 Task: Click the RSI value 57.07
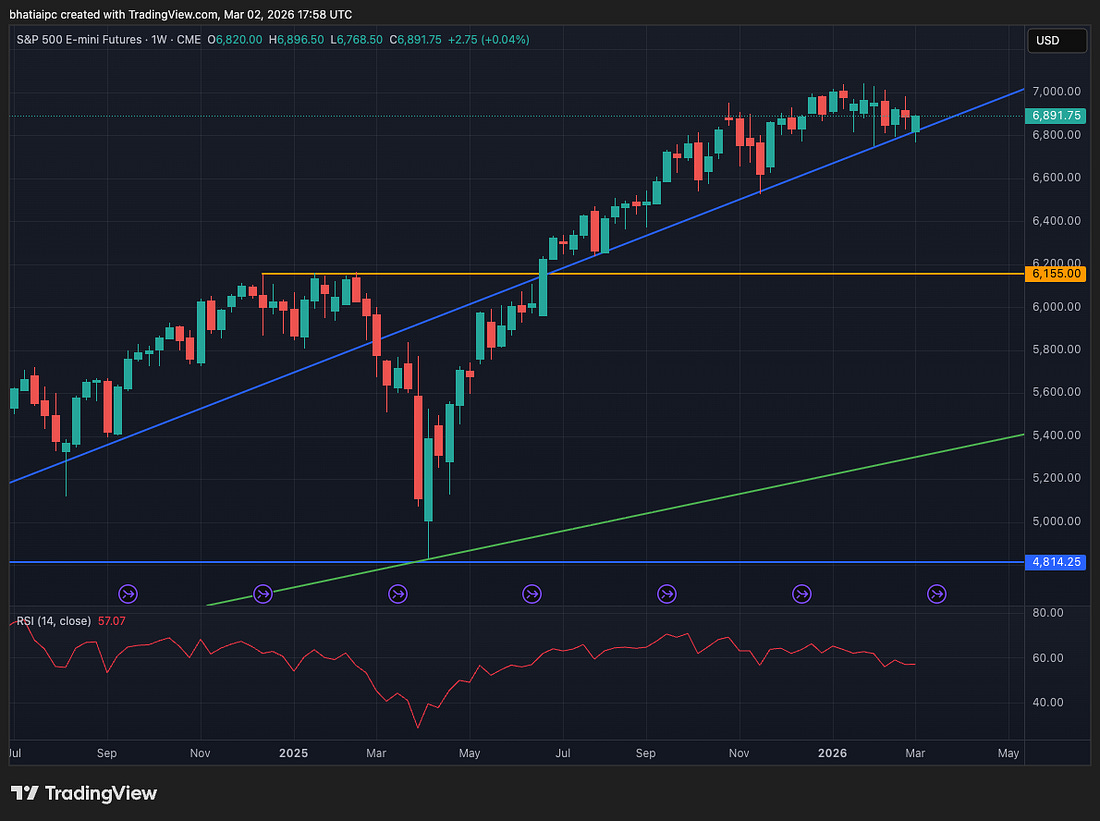coord(112,621)
